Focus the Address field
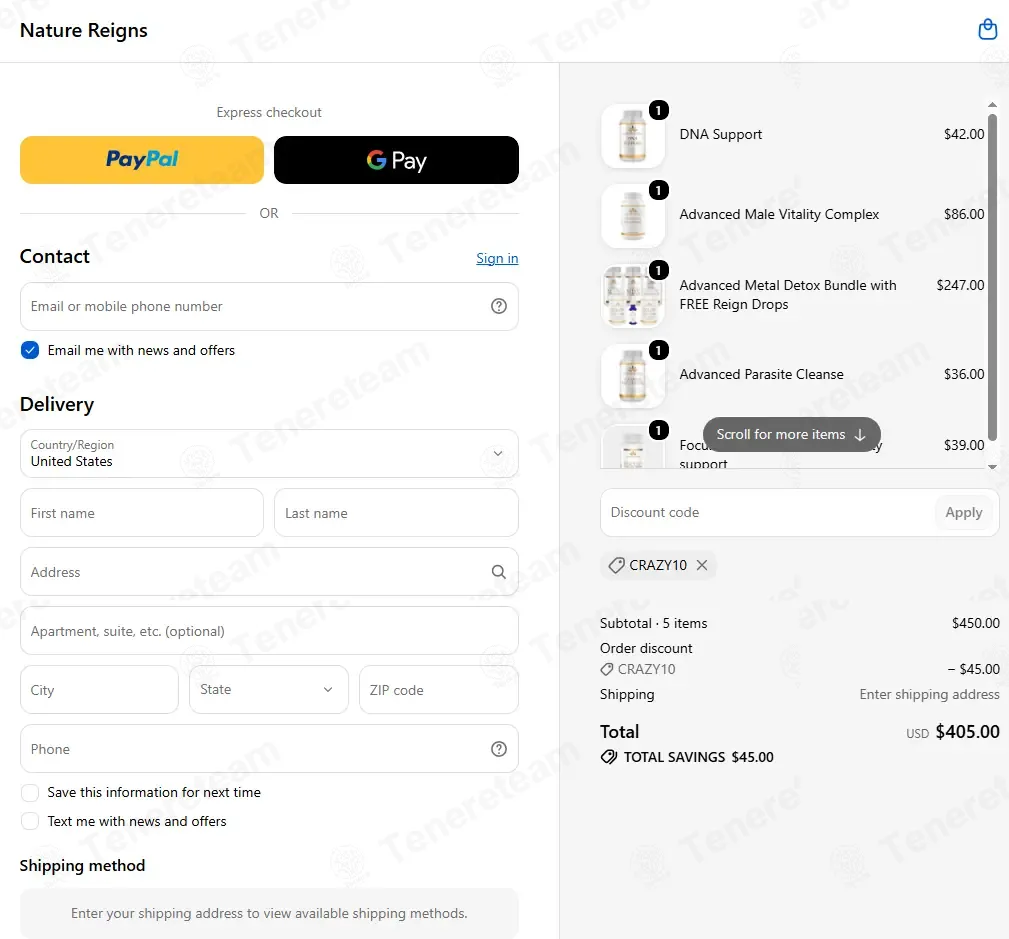The height and width of the screenshot is (939, 1009). (269, 572)
